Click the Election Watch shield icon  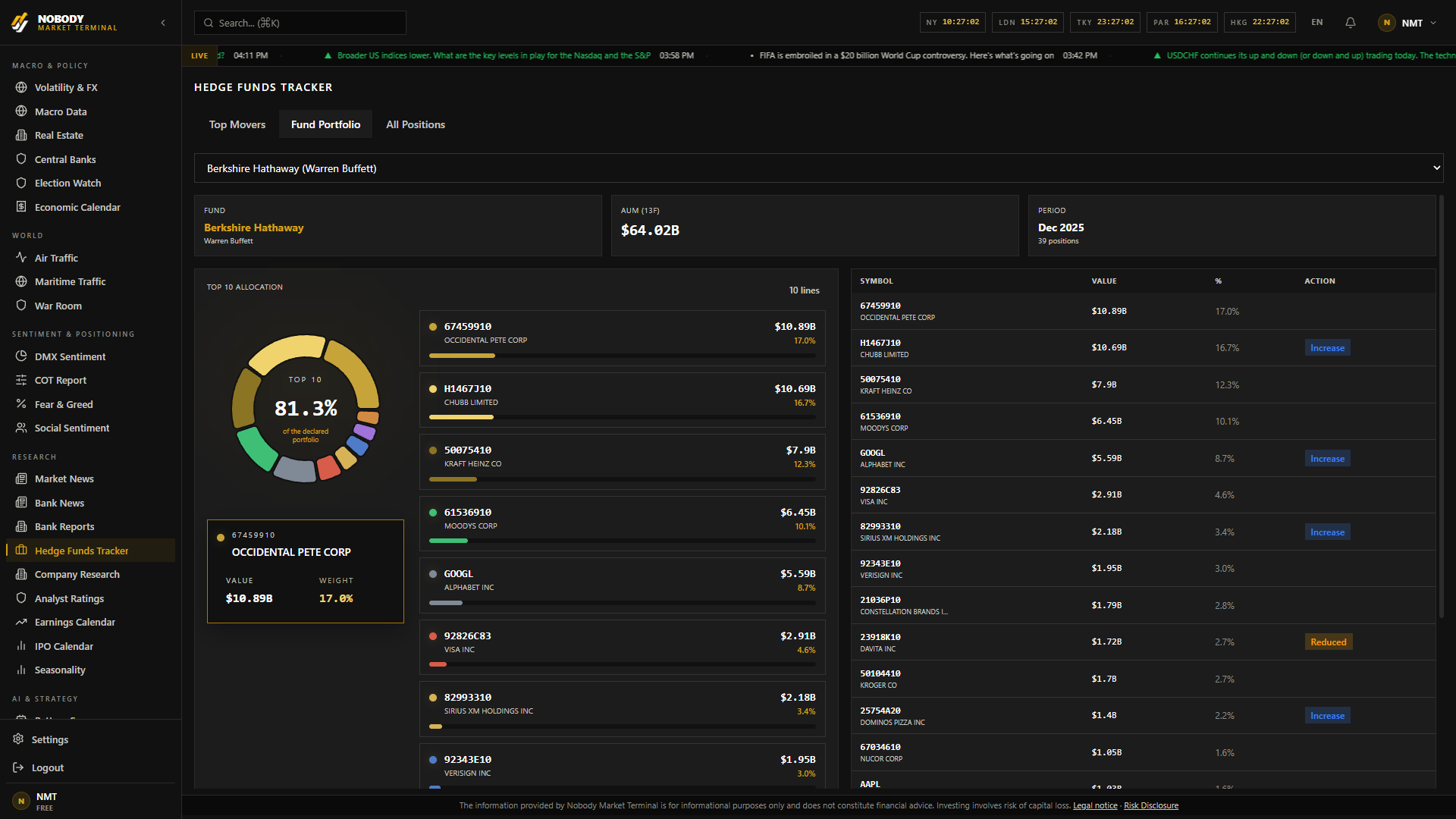(21, 183)
